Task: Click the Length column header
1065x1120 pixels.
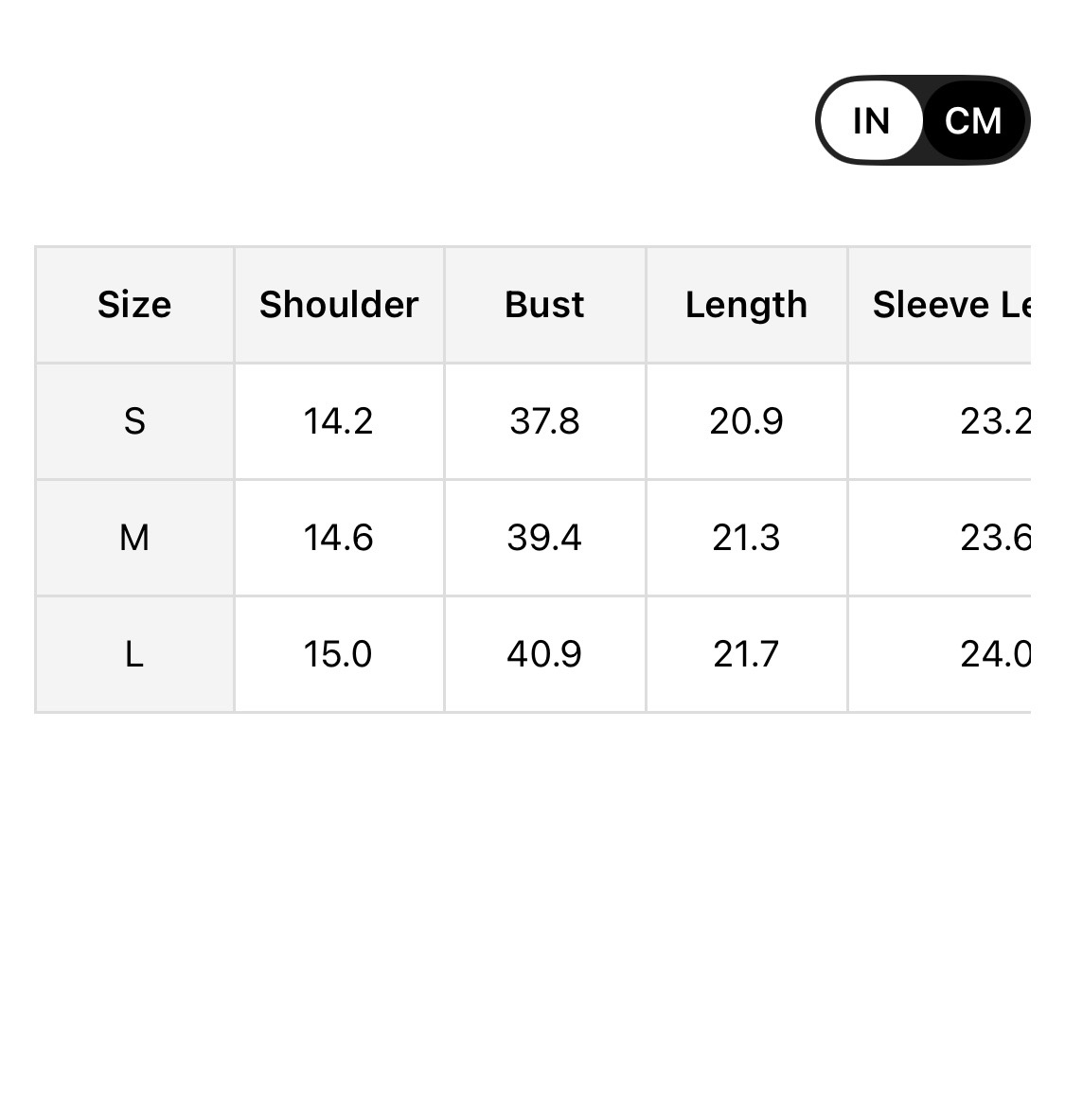Action: (x=746, y=305)
